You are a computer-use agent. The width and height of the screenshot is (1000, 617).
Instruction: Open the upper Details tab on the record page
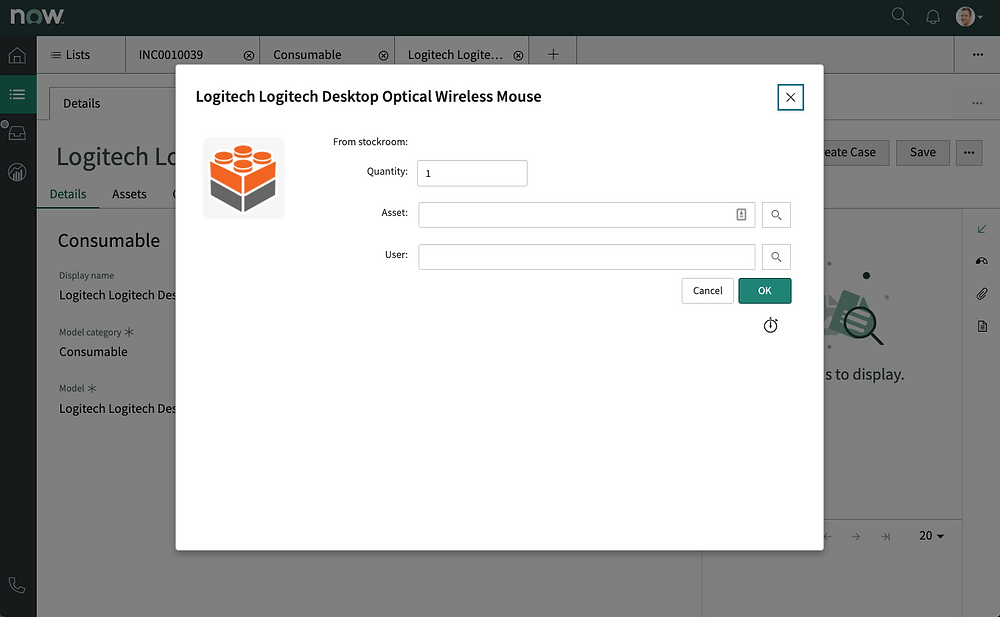tap(82, 103)
